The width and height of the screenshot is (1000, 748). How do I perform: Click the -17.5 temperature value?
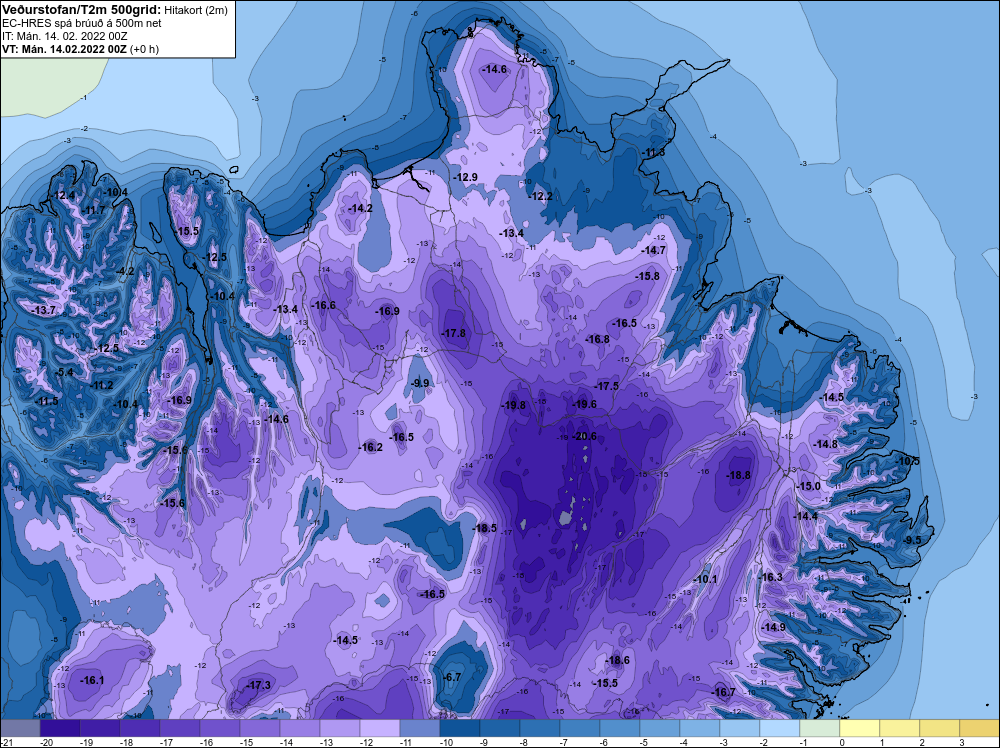(x=607, y=386)
